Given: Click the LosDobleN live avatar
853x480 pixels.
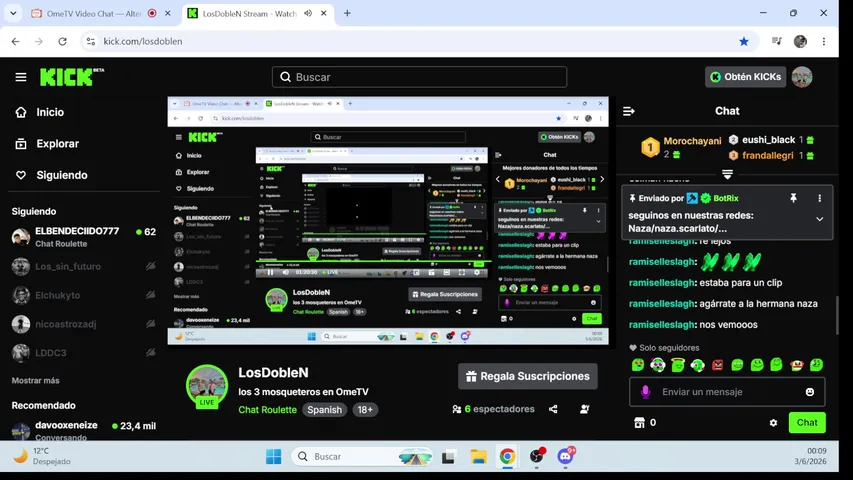Looking at the screenshot, I should [207, 385].
